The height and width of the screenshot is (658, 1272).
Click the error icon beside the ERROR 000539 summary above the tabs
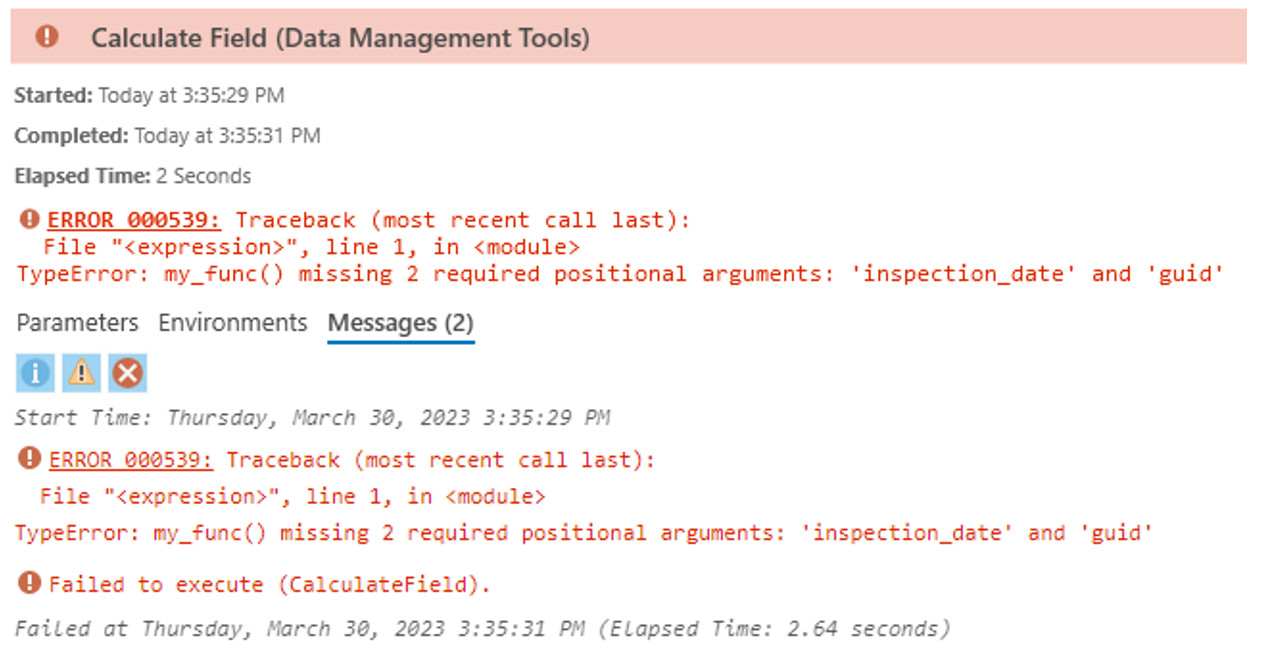click(30, 219)
